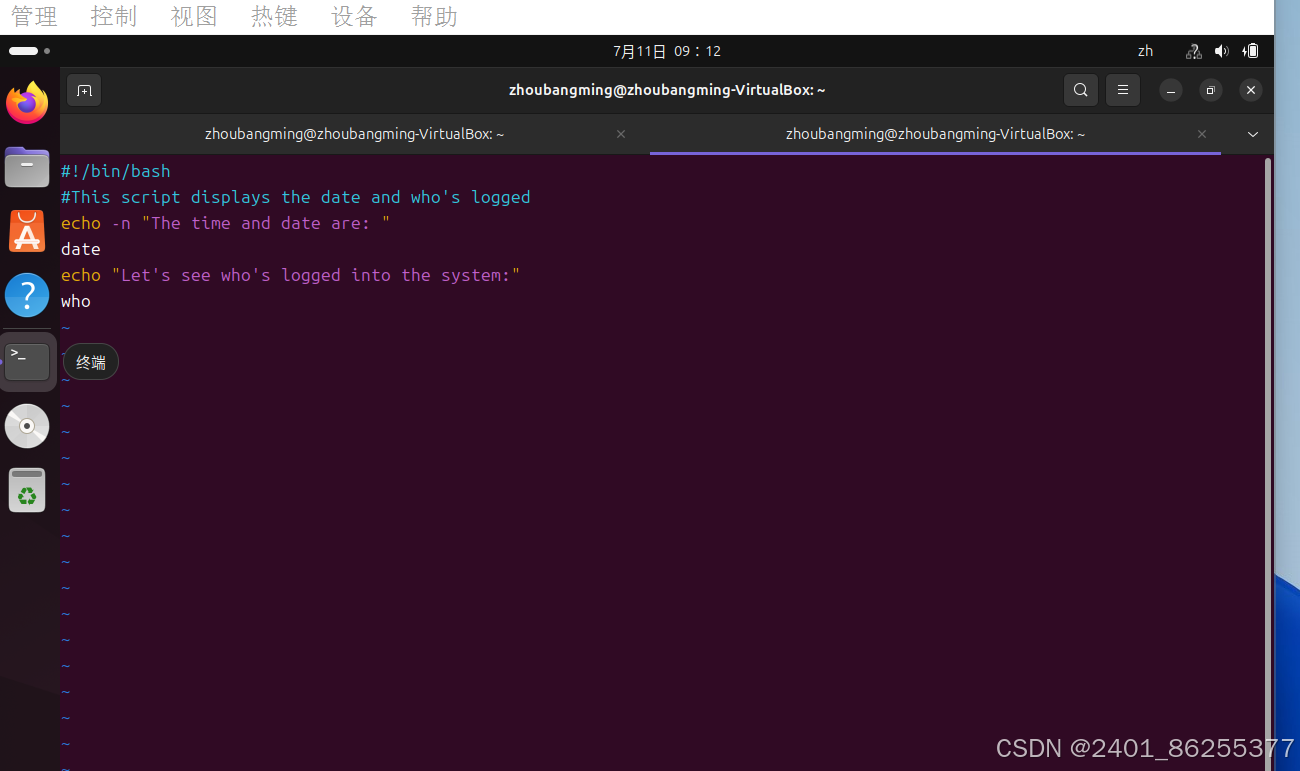Open the Files folder icon in dock

[x=27, y=167]
